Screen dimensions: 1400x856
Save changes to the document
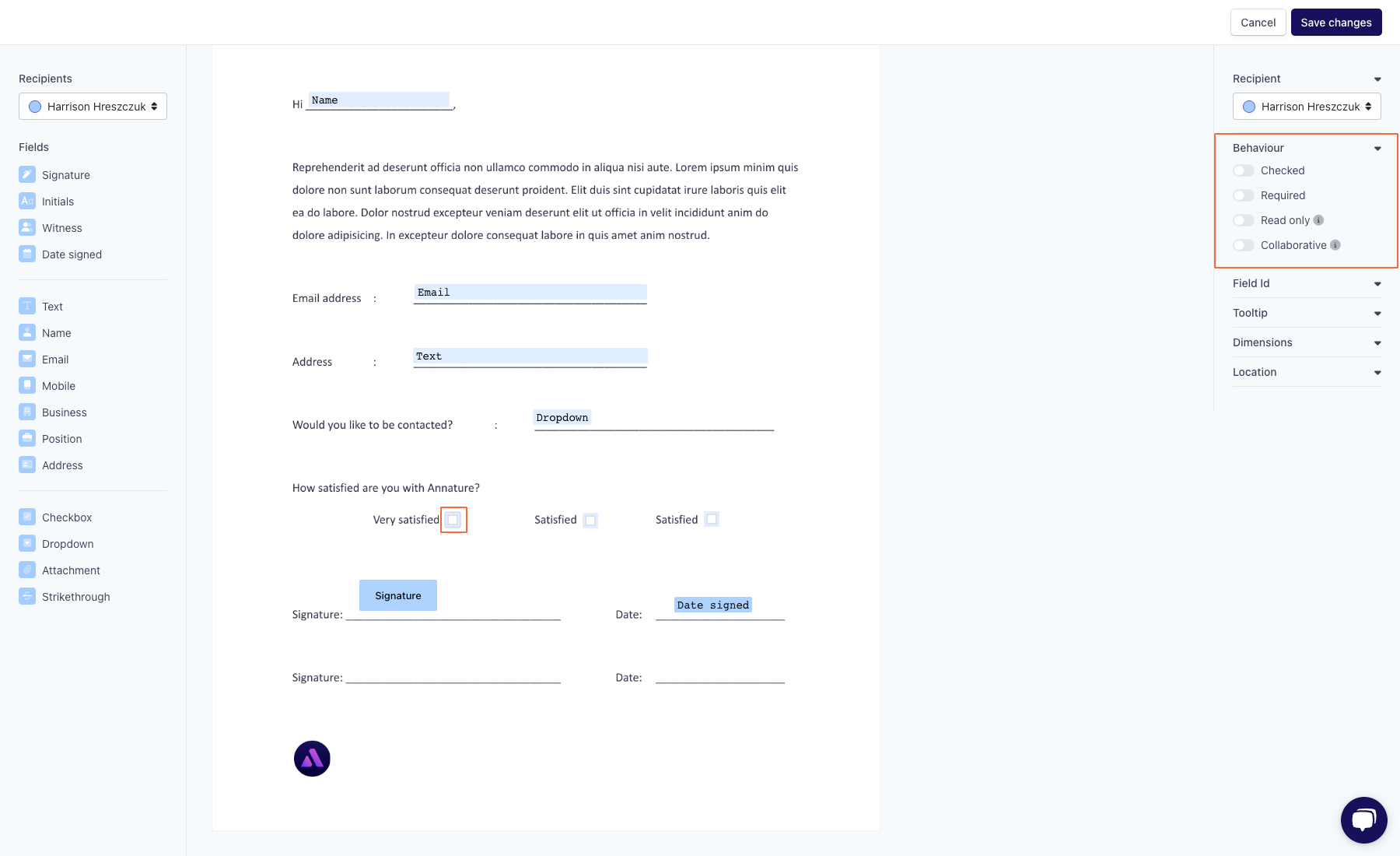pyautogui.click(x=1335, y=22)
